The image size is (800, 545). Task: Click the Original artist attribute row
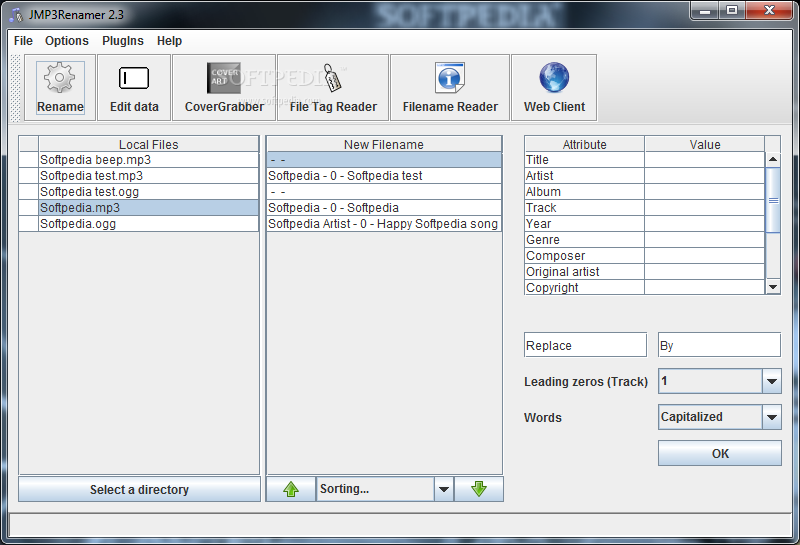click(644, 271)
